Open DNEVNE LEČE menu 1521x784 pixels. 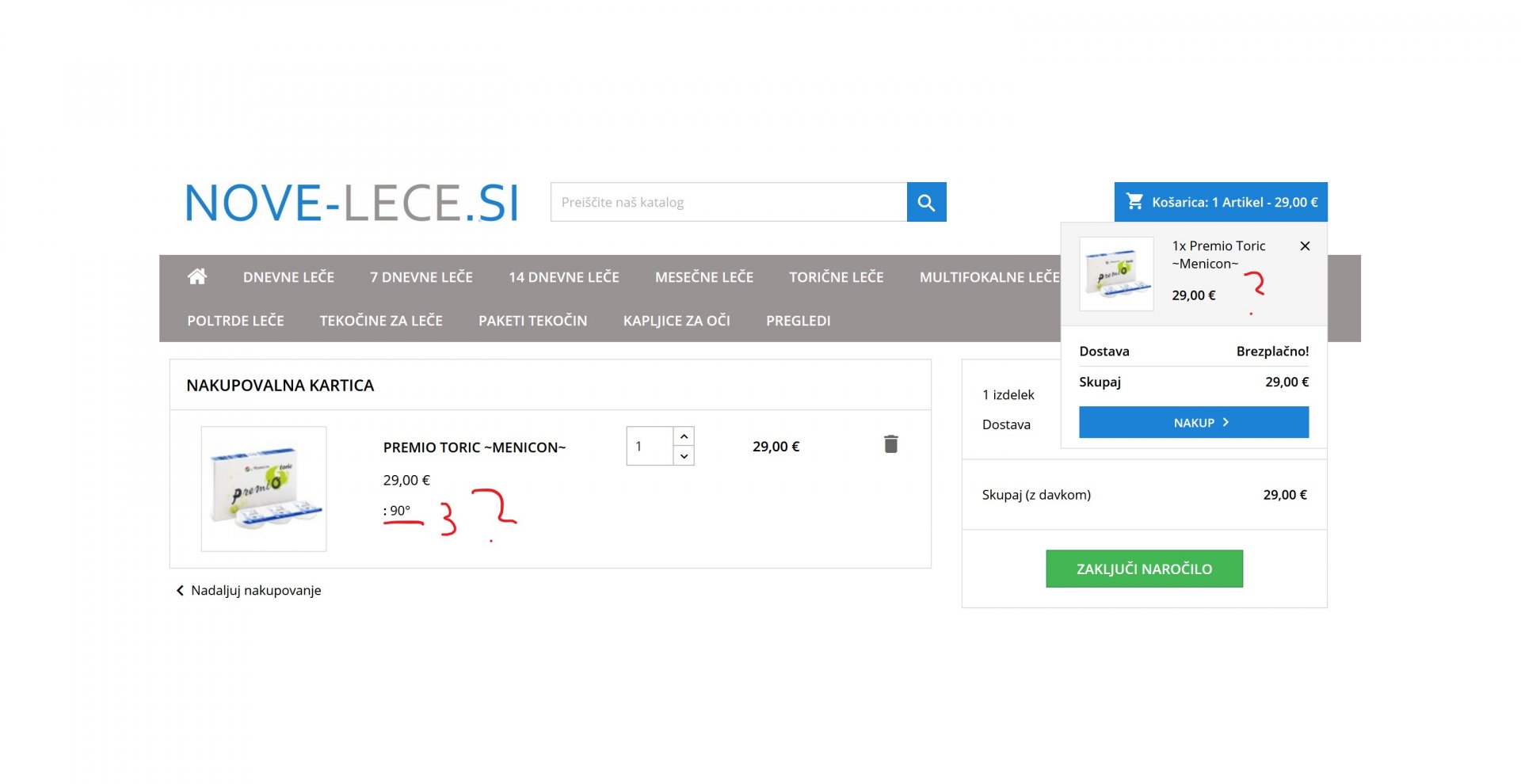(x=288, y=277)
